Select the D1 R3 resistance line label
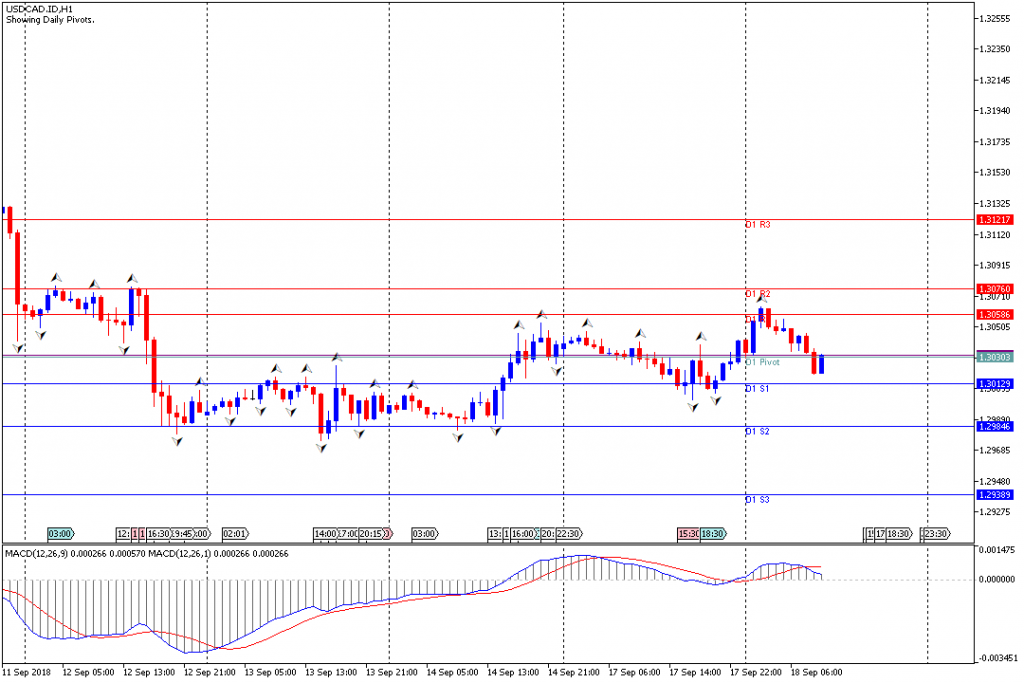Viewport: 1024px width, 683px height. (x=757, y=225)
